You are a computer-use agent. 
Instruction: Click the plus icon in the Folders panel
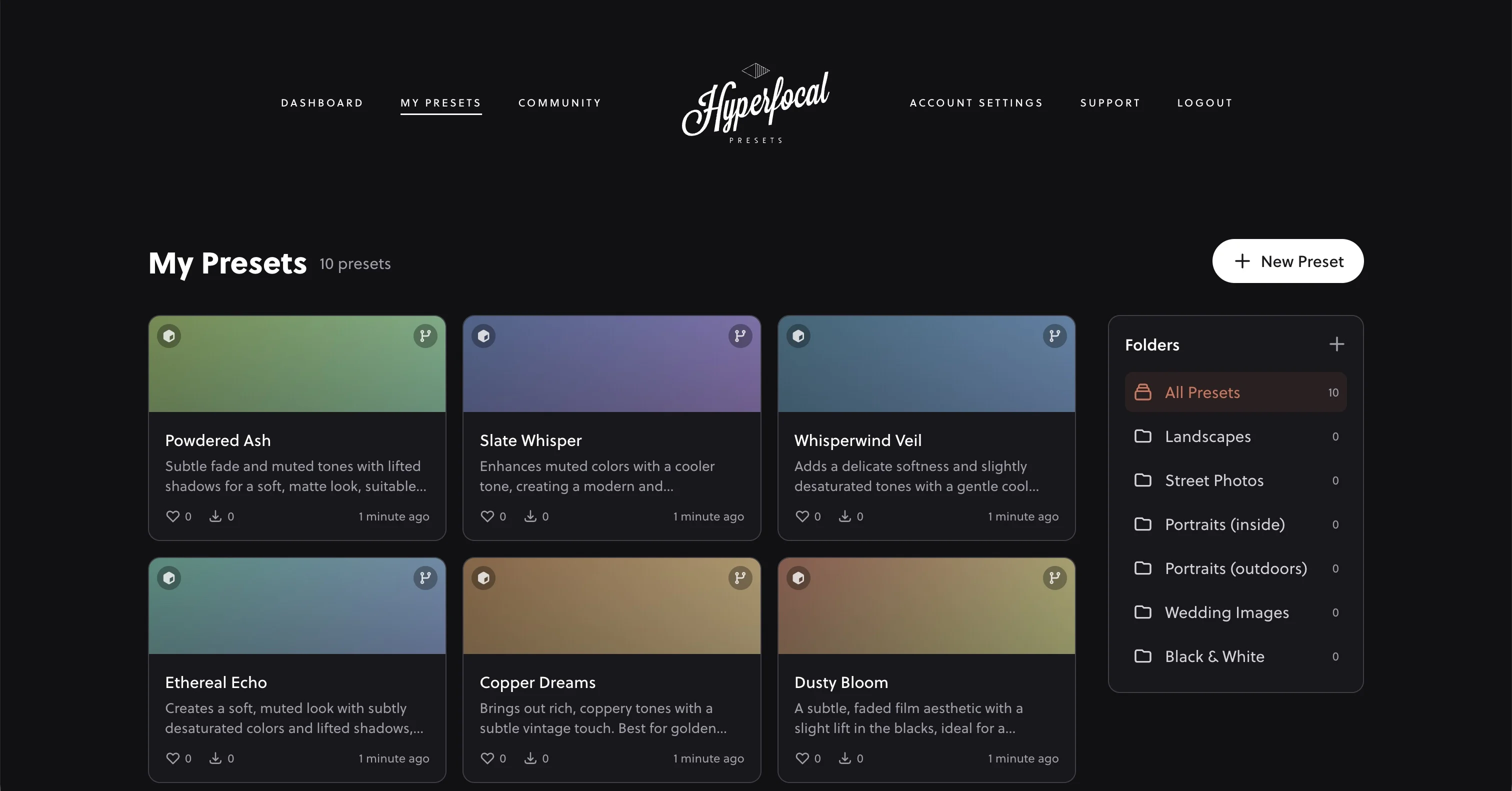tap(1336, 344)
